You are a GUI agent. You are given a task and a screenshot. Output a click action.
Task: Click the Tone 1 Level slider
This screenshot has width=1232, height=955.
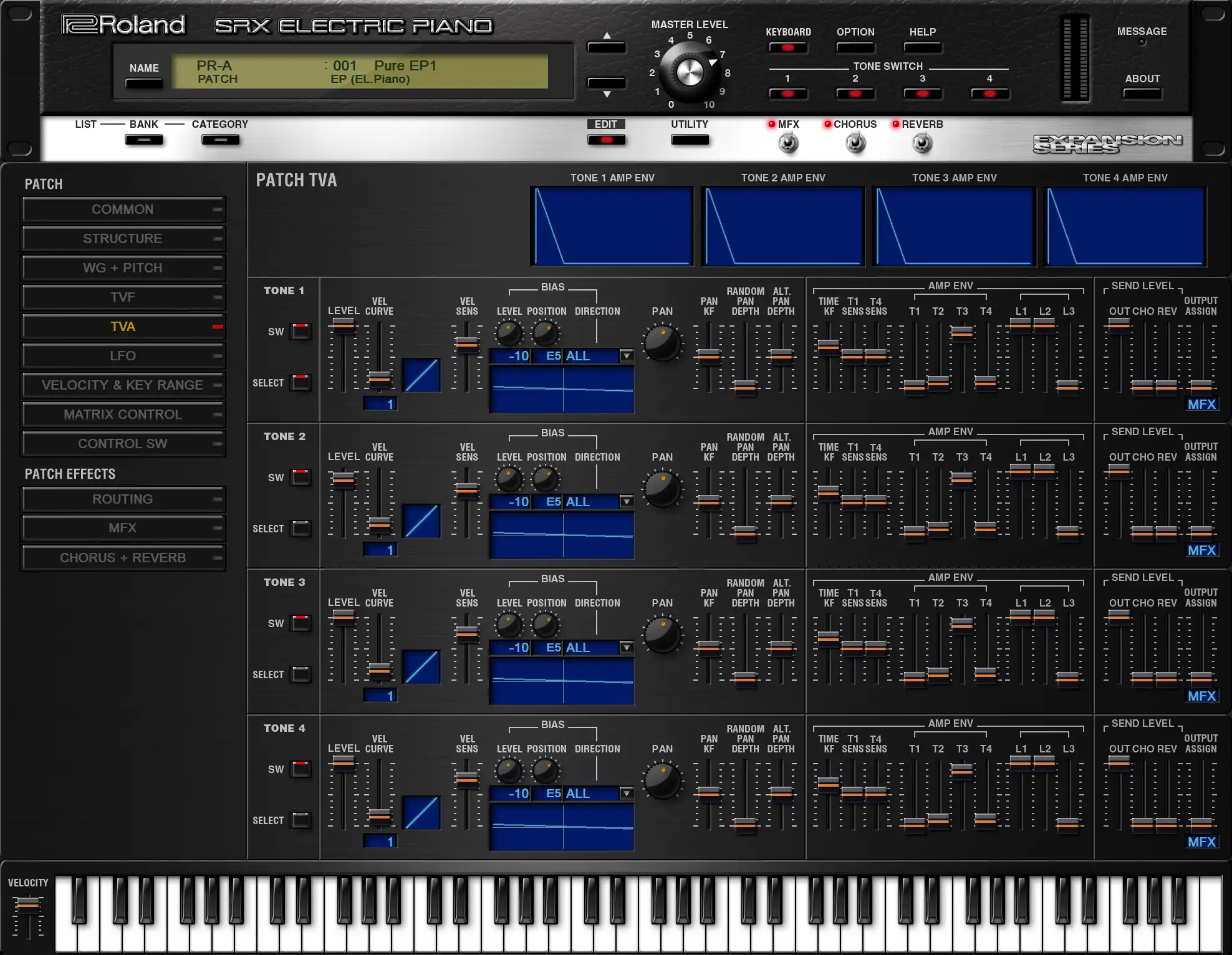pos(343,325)
